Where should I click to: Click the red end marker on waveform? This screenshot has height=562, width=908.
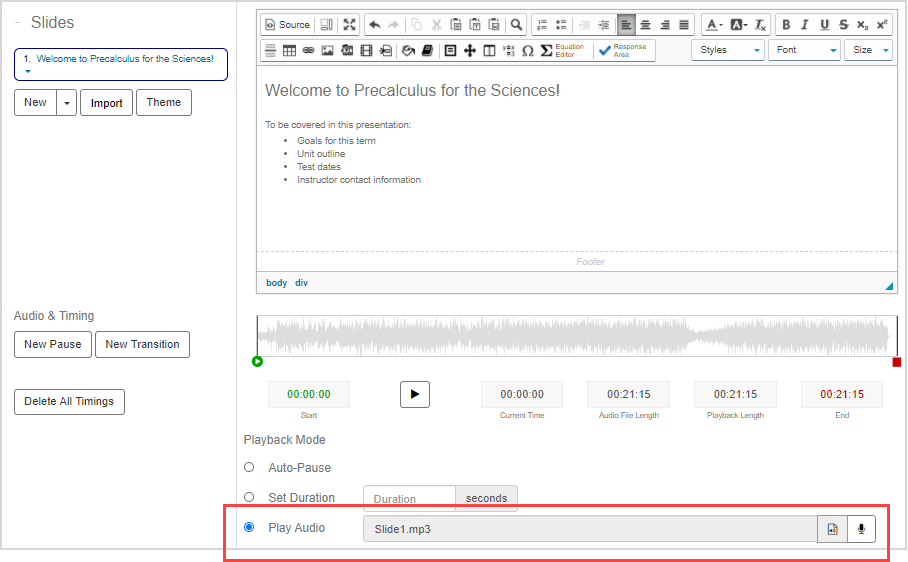click(x=897, y=362)
